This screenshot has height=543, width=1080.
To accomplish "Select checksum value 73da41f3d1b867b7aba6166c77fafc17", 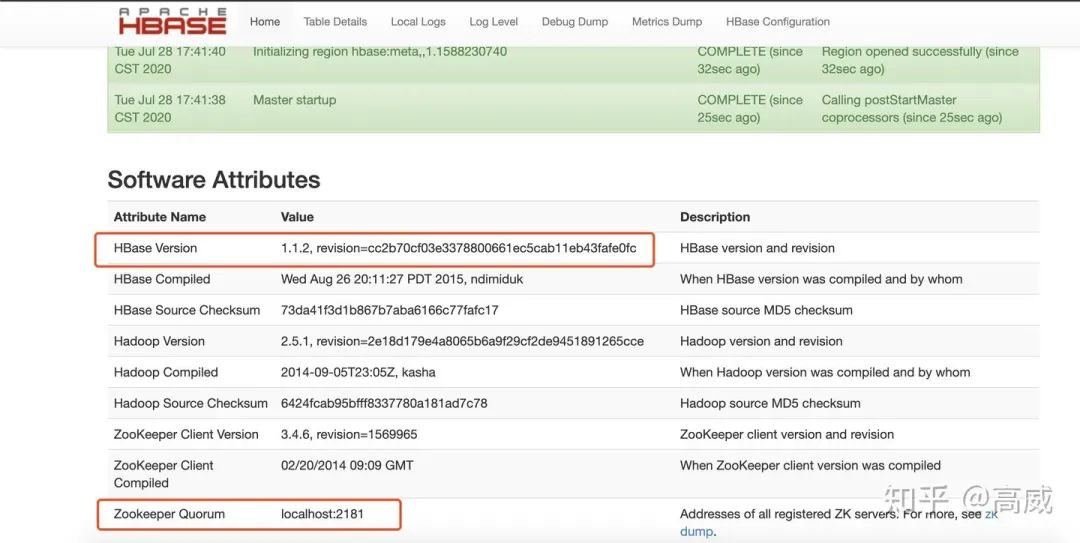I will (390, 310).
